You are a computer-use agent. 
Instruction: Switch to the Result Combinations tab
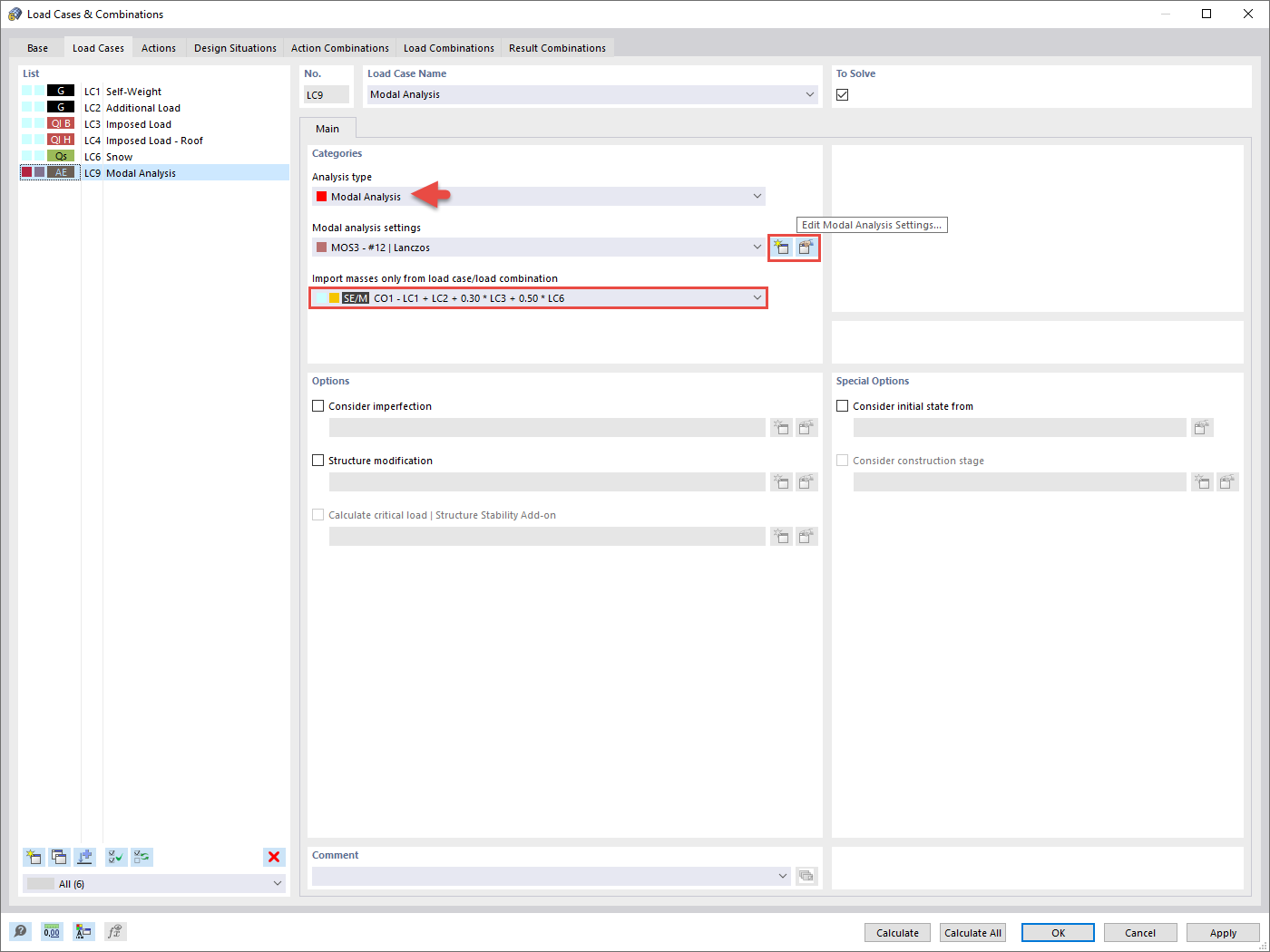click(x=558, y=47)
